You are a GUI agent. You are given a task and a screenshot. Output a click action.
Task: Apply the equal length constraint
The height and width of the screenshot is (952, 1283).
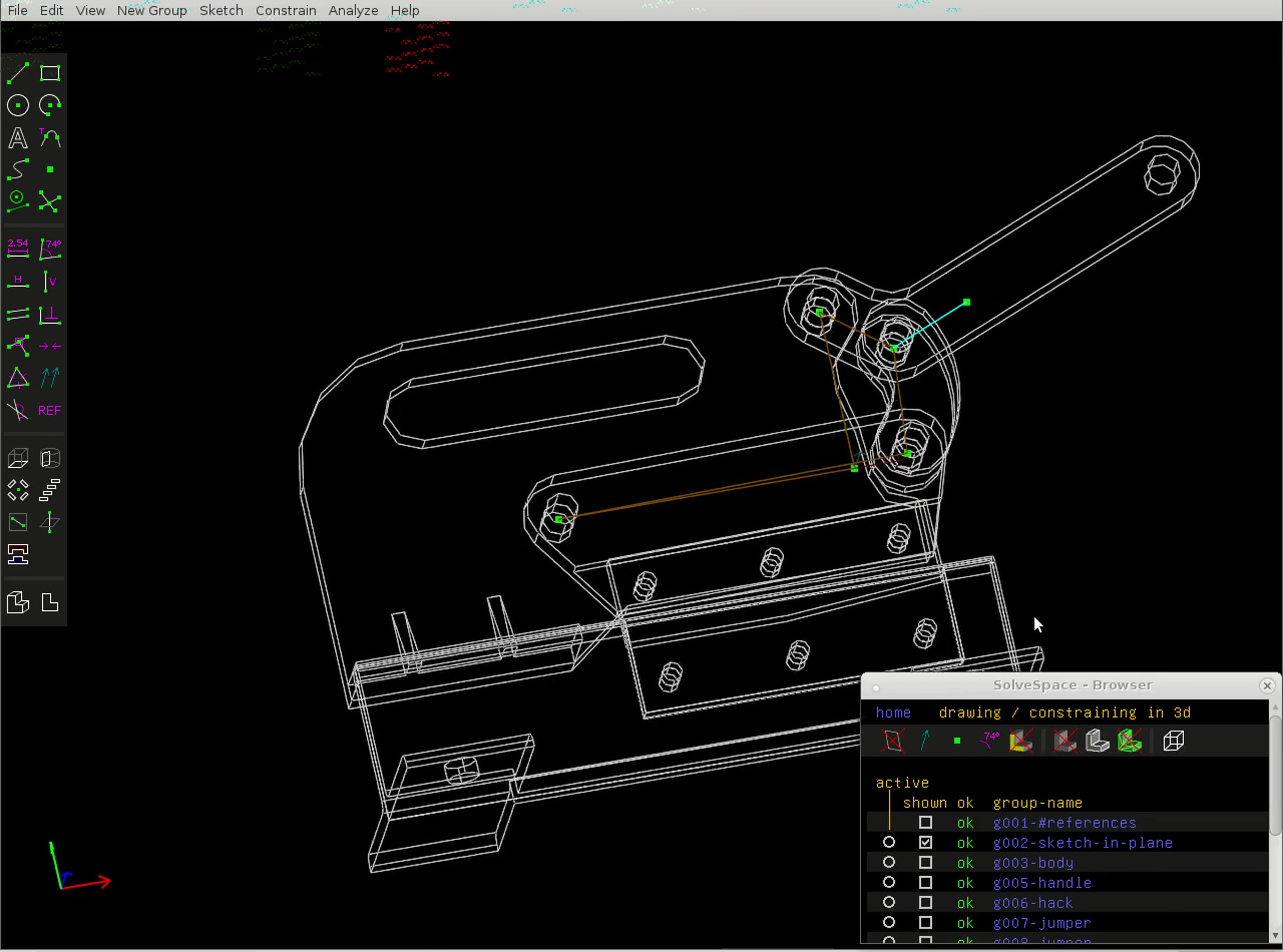(18, 378)
